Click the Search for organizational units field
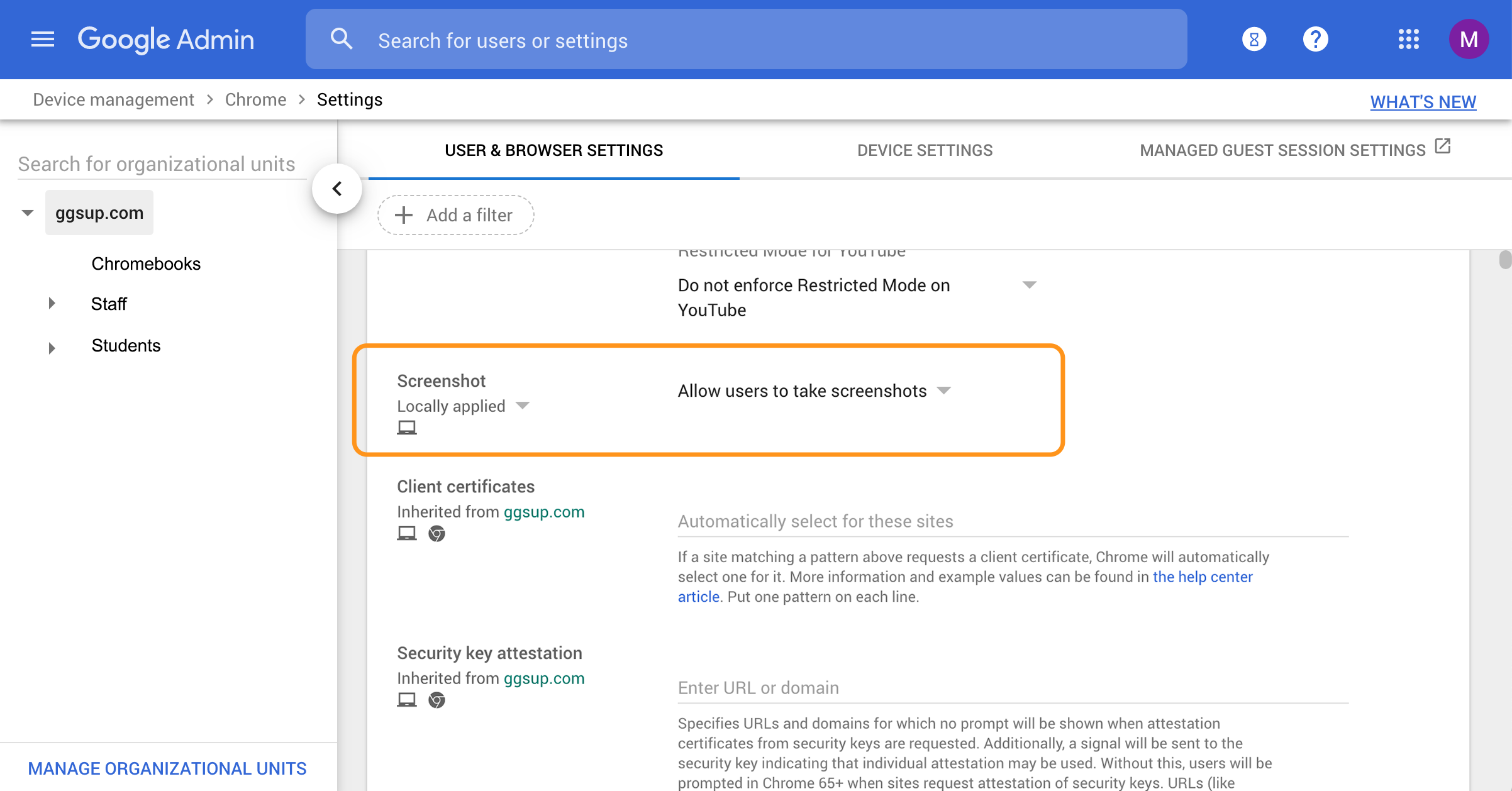 pyautogui.click(x=157, y=164)
